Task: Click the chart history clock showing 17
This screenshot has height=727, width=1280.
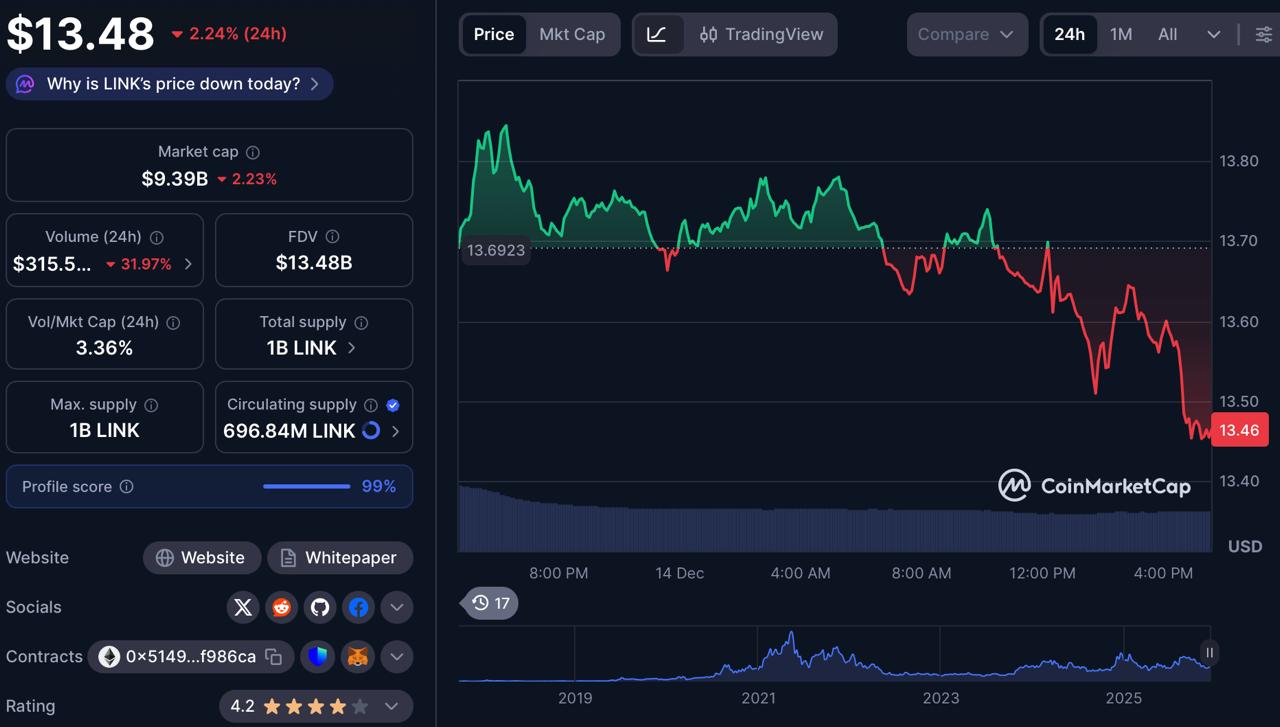Action: 489,603
